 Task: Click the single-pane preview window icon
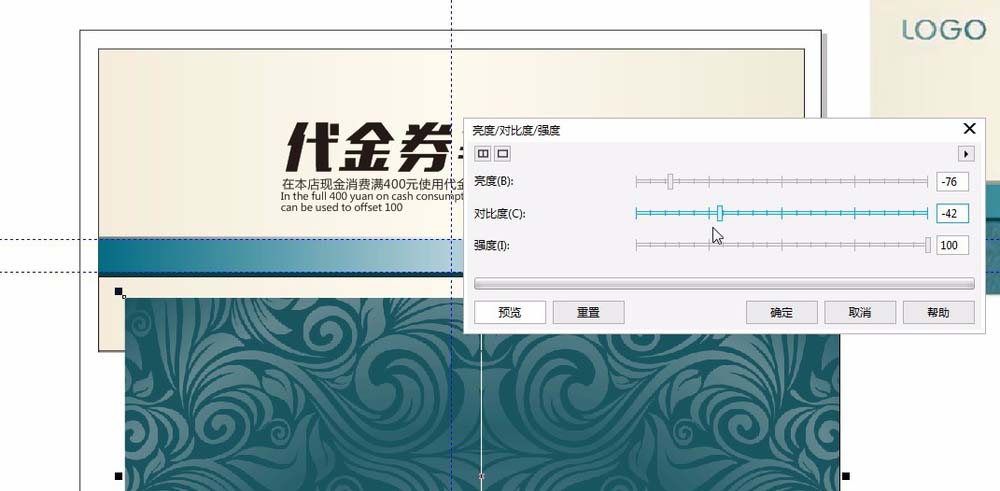(503, 154)
